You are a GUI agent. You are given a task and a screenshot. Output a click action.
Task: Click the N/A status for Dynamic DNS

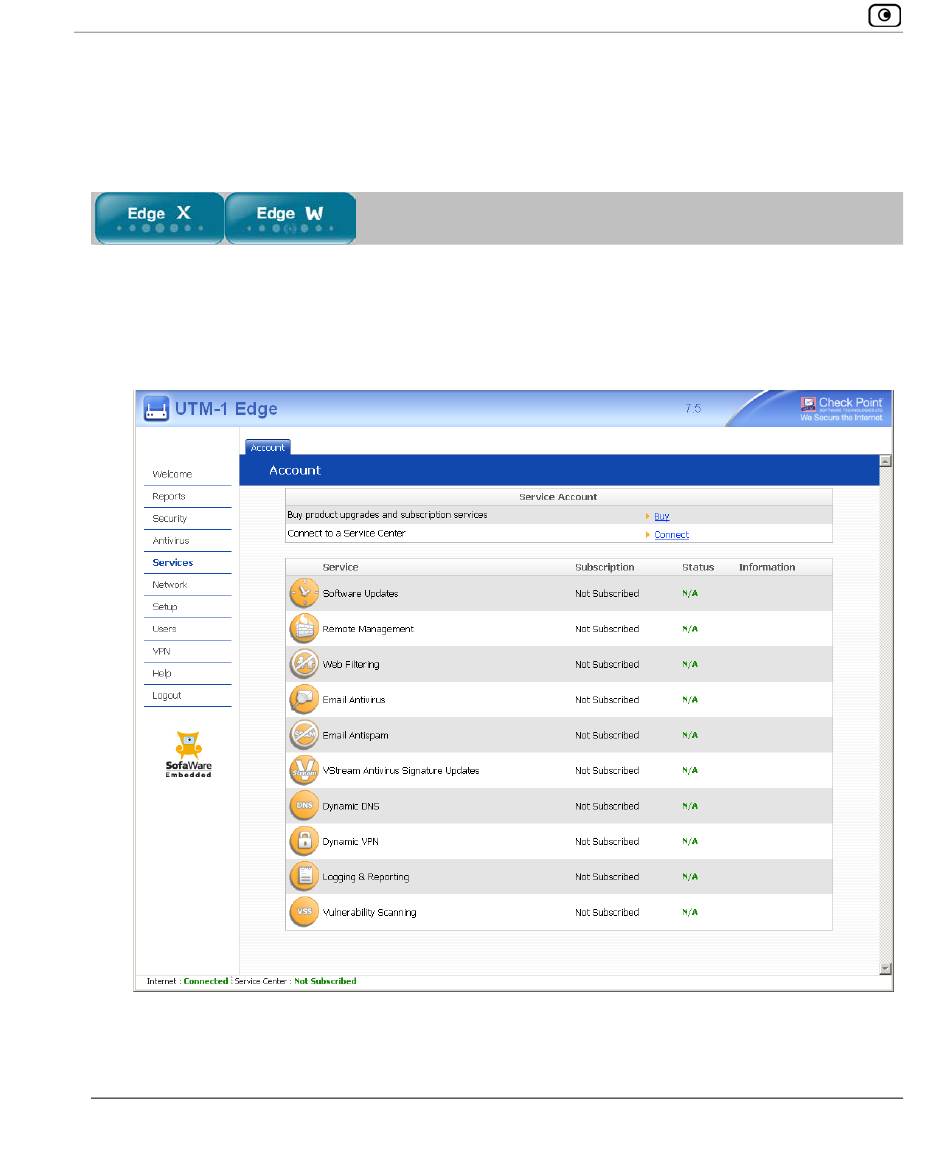click(x=690, y=806)
